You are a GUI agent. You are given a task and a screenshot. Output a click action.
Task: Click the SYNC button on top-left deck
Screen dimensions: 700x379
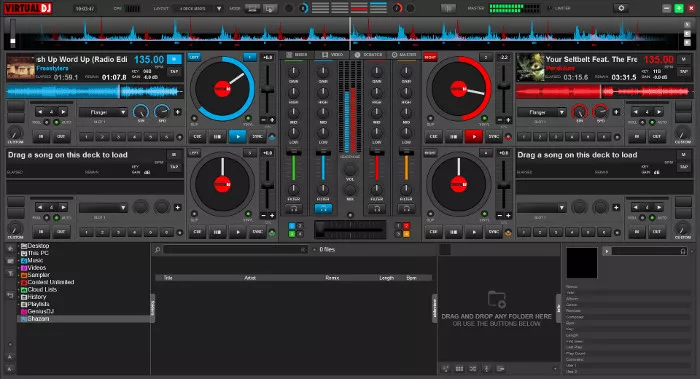(258, 137)
